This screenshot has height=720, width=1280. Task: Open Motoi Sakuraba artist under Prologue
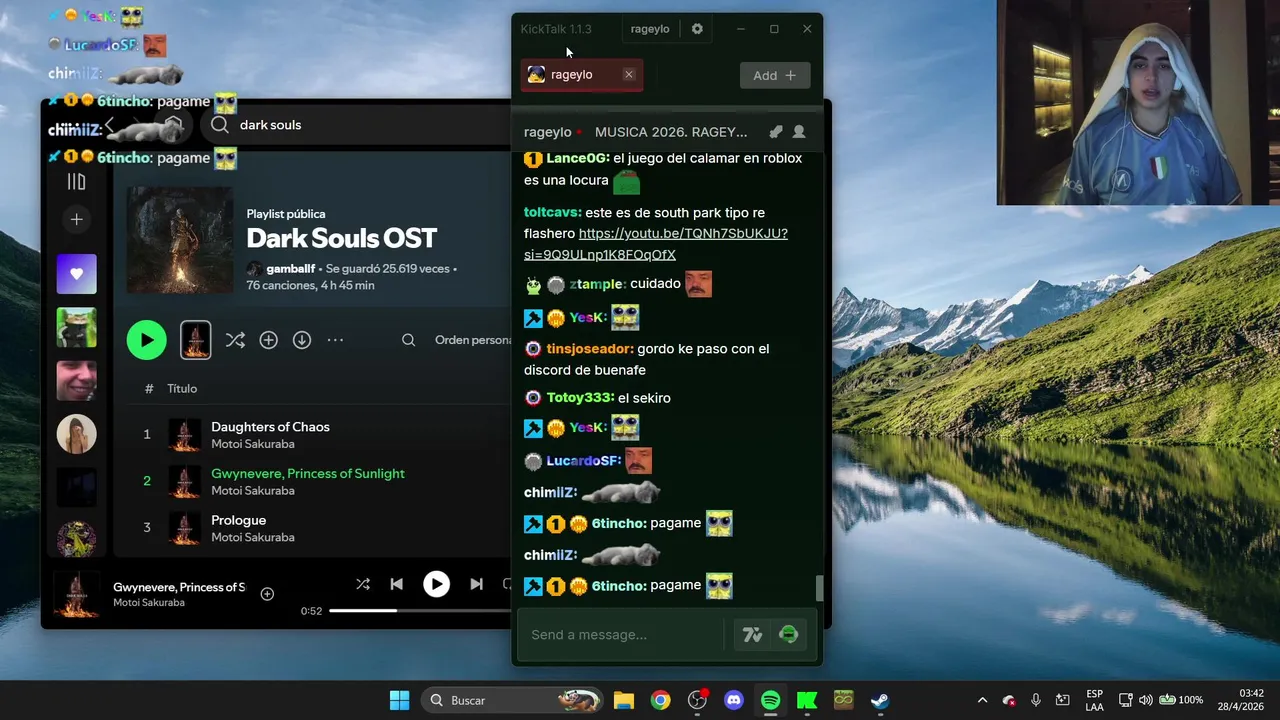click(252, 538)
